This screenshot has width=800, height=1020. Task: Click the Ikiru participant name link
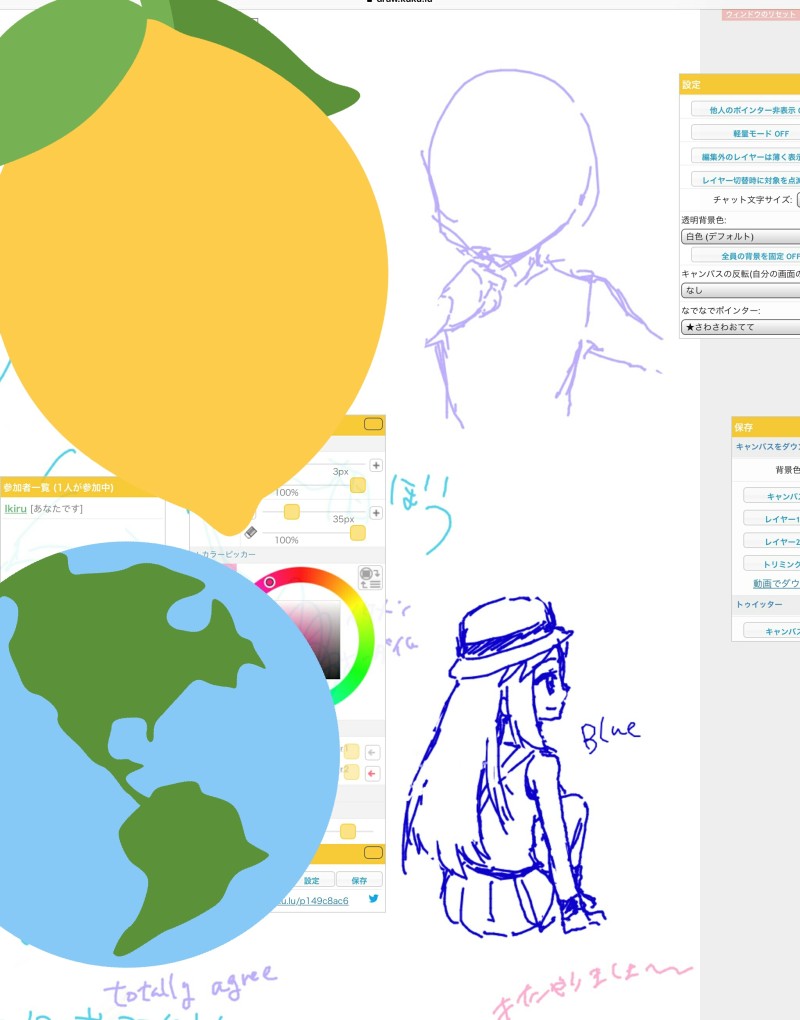(16, 509)
